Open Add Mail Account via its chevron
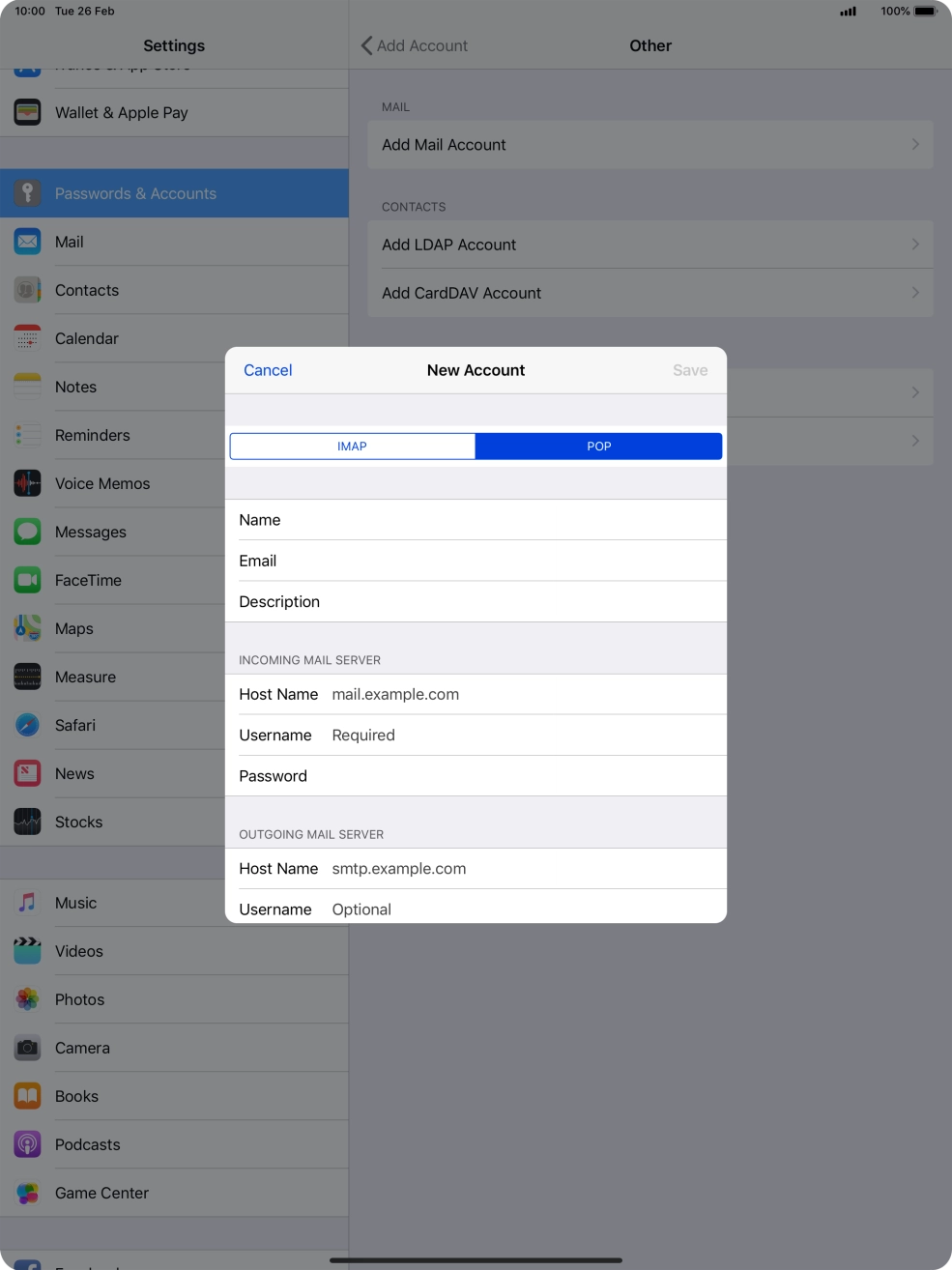This screenshot has height=1270, width=952. click(914, 144)
